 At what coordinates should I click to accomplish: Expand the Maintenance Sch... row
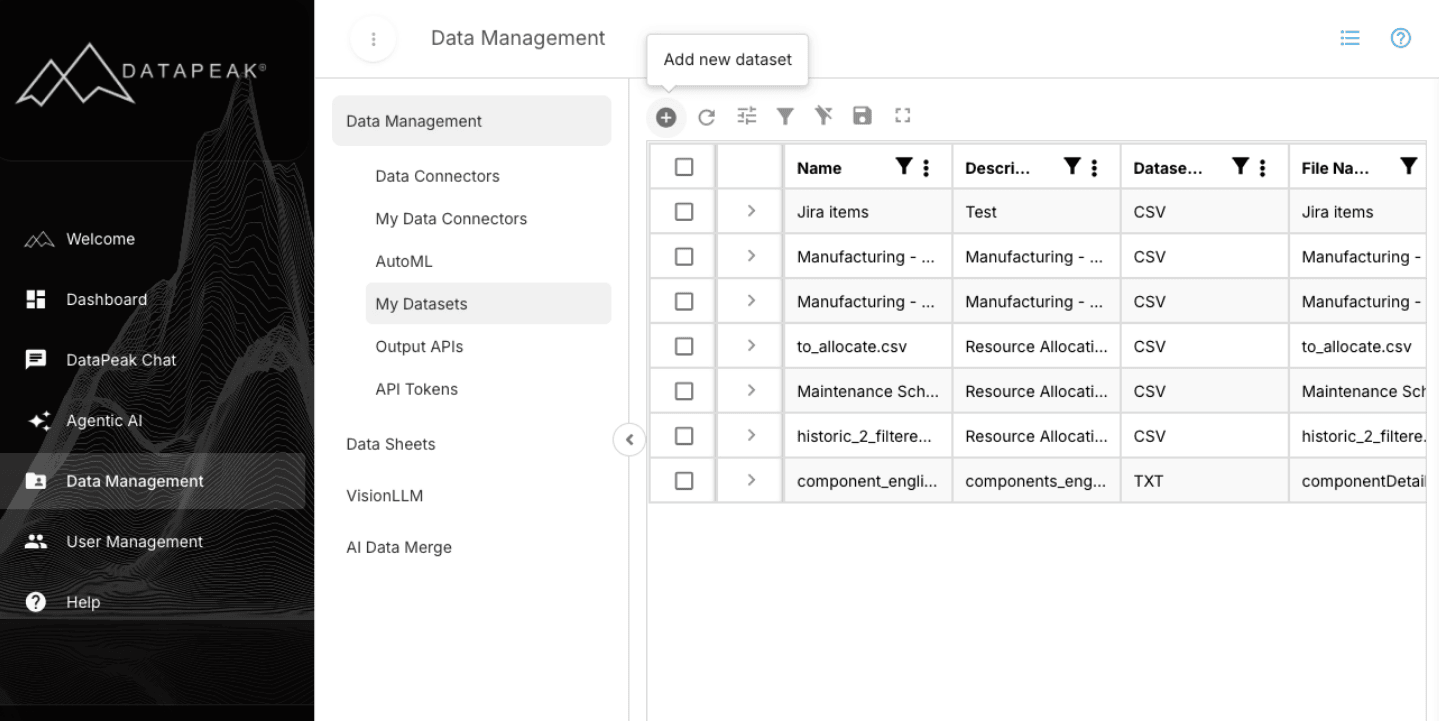[x=751, y=390]
